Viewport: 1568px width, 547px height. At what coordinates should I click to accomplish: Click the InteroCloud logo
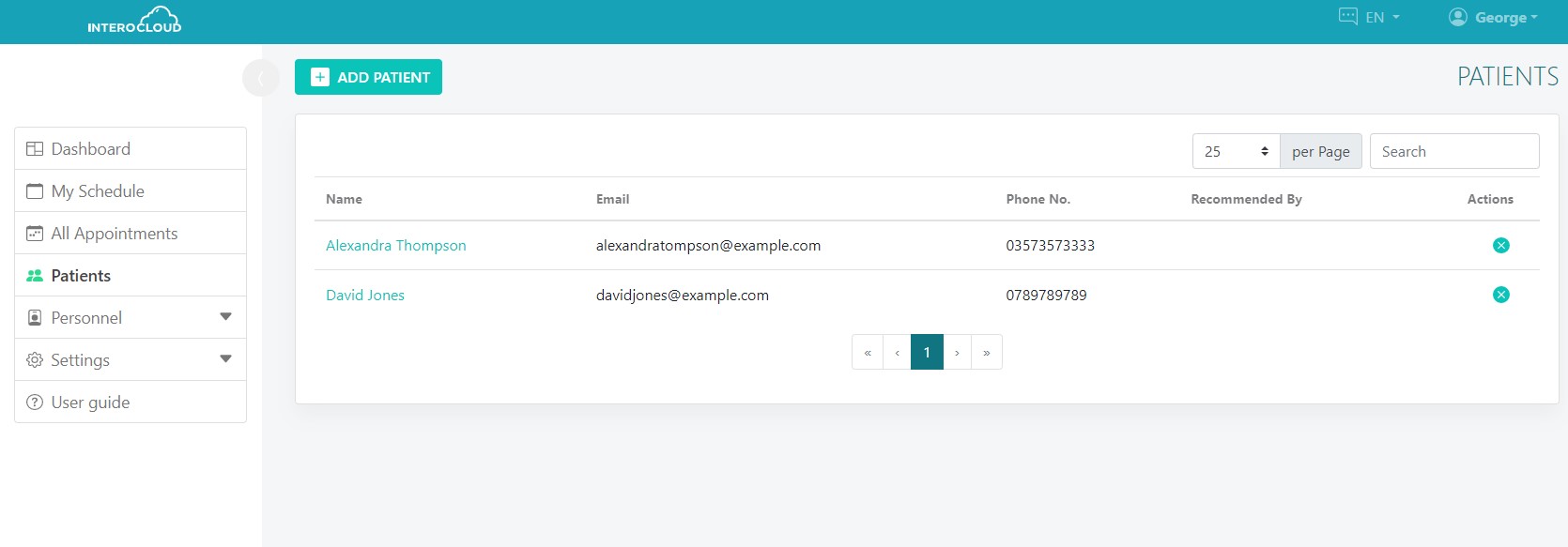coord(134,21)
